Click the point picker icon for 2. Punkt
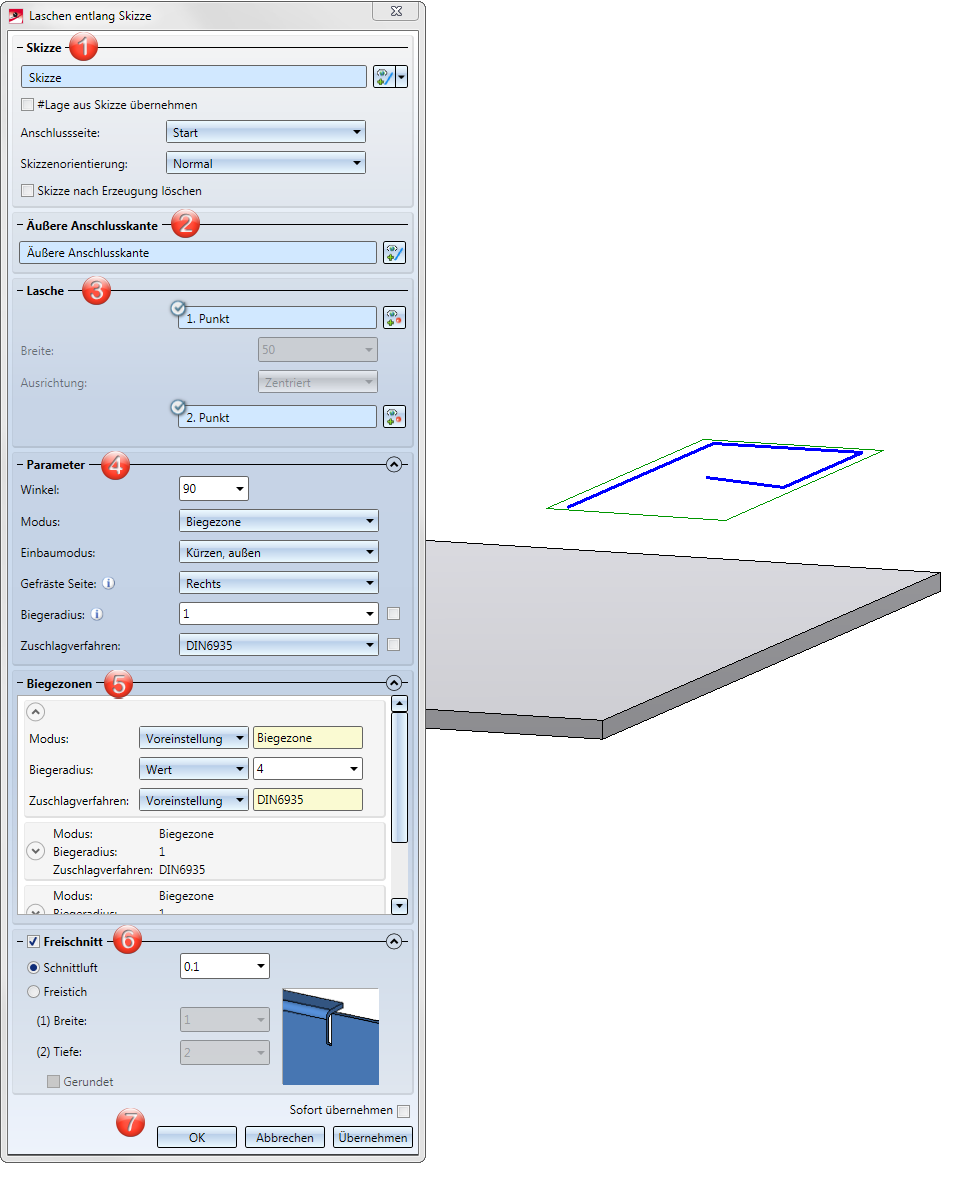Viewport: 957px width, 1178px height. click(394, 417)
